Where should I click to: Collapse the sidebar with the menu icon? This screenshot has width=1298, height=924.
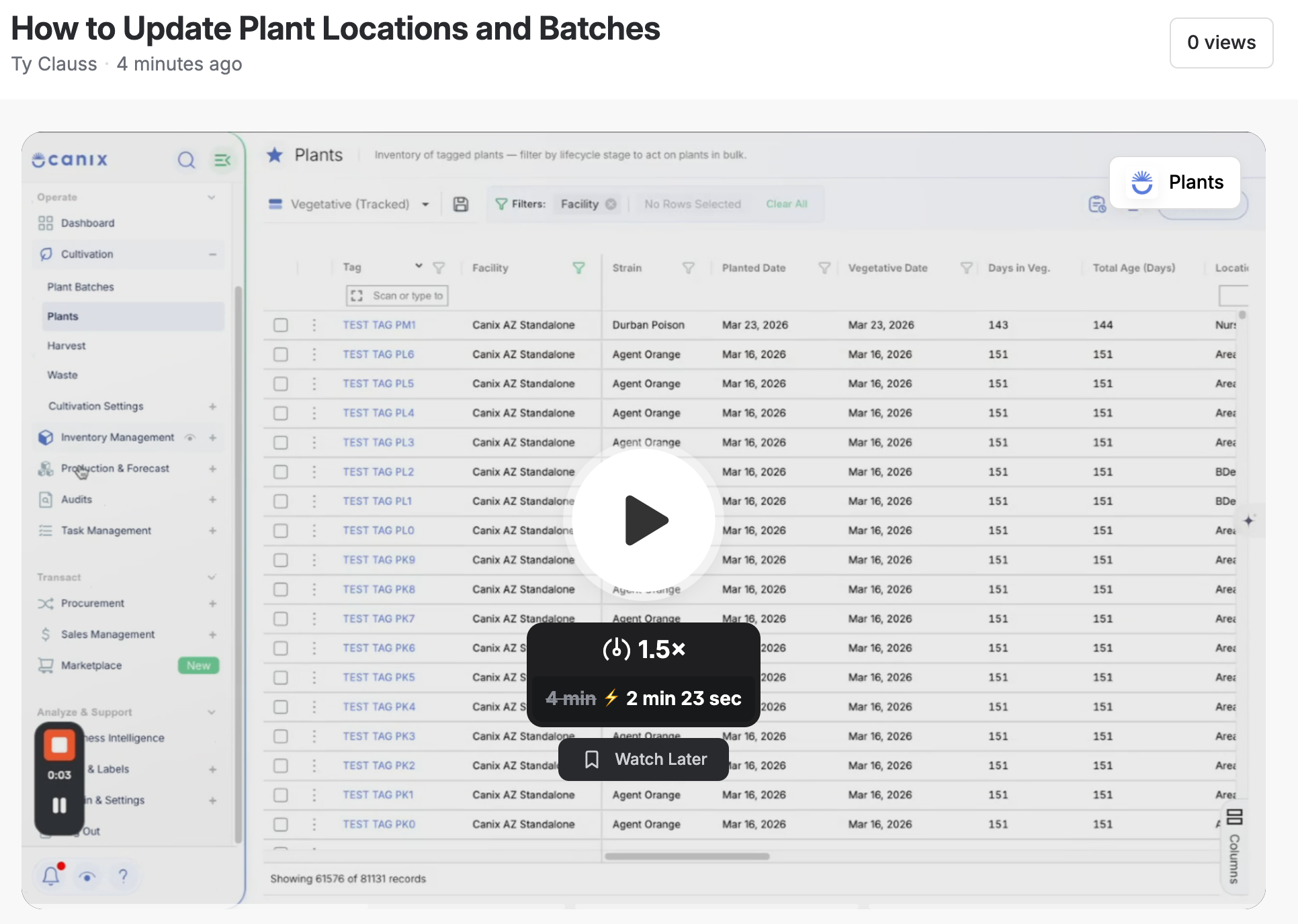222,160
